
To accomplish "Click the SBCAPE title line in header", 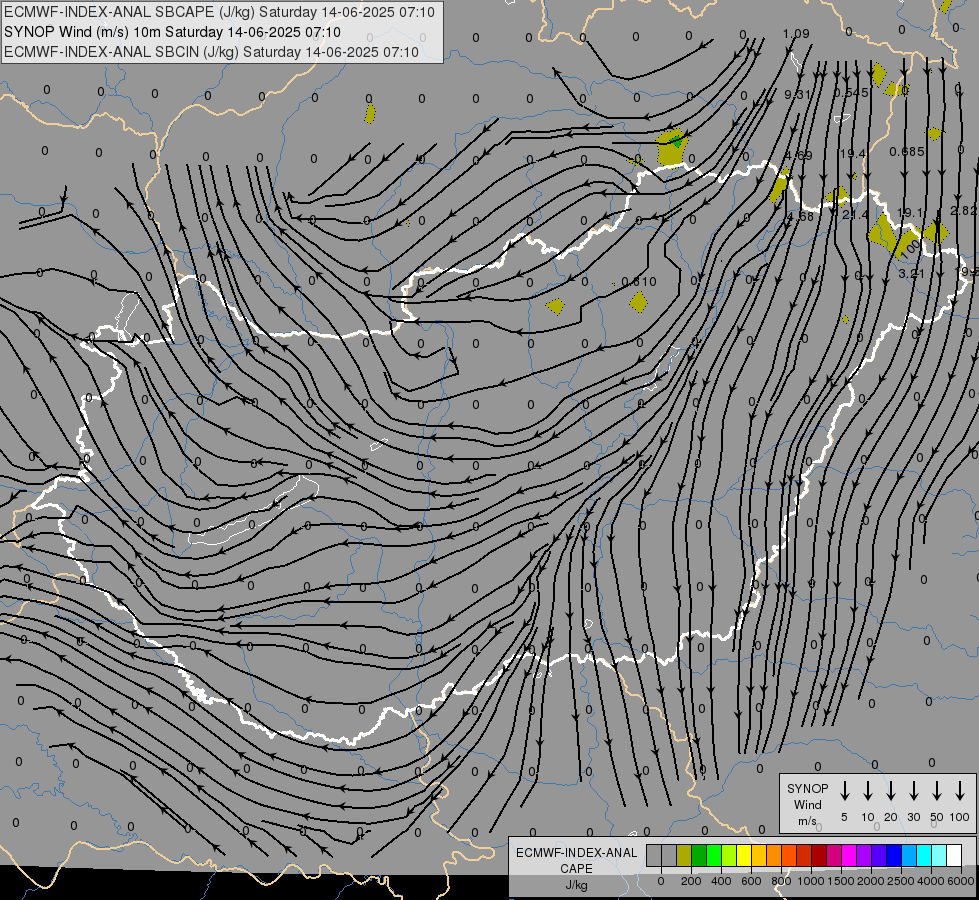I will point(219,12).
